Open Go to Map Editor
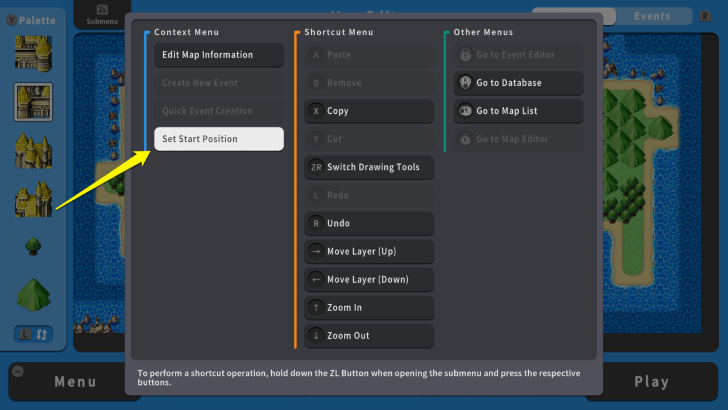 [518, 139]
